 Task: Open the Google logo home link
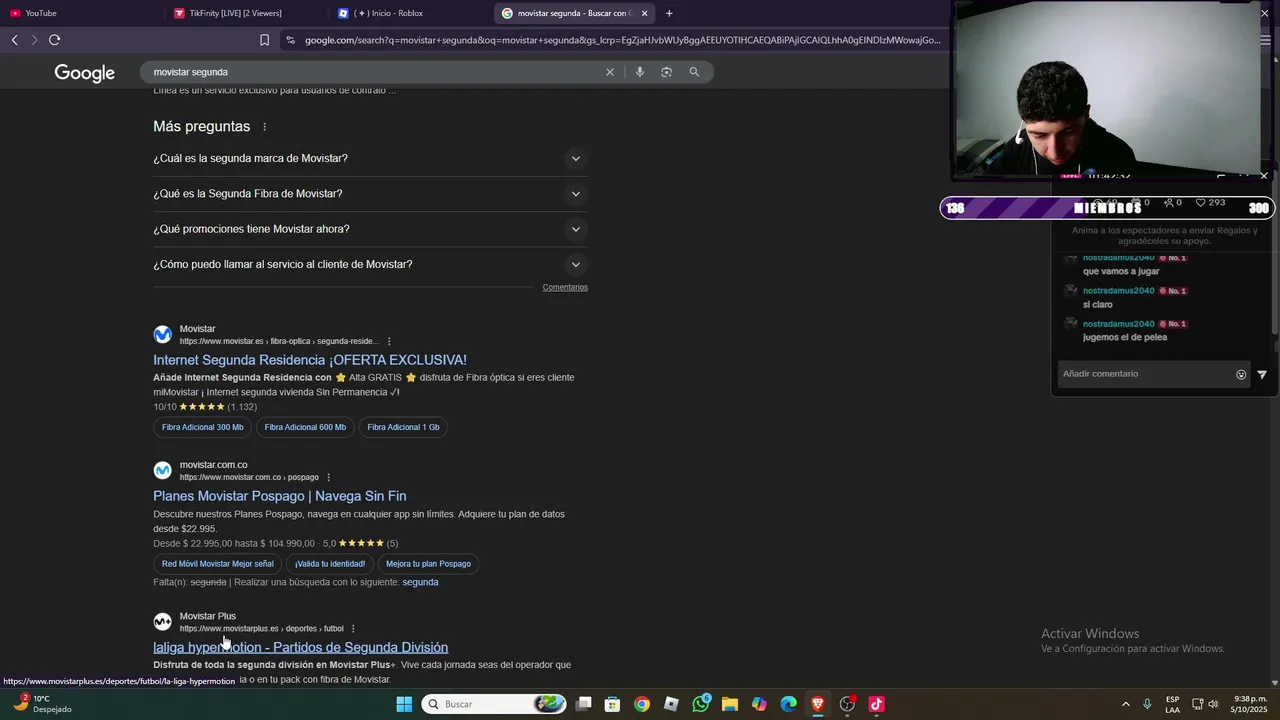click(x=85, y=73)
